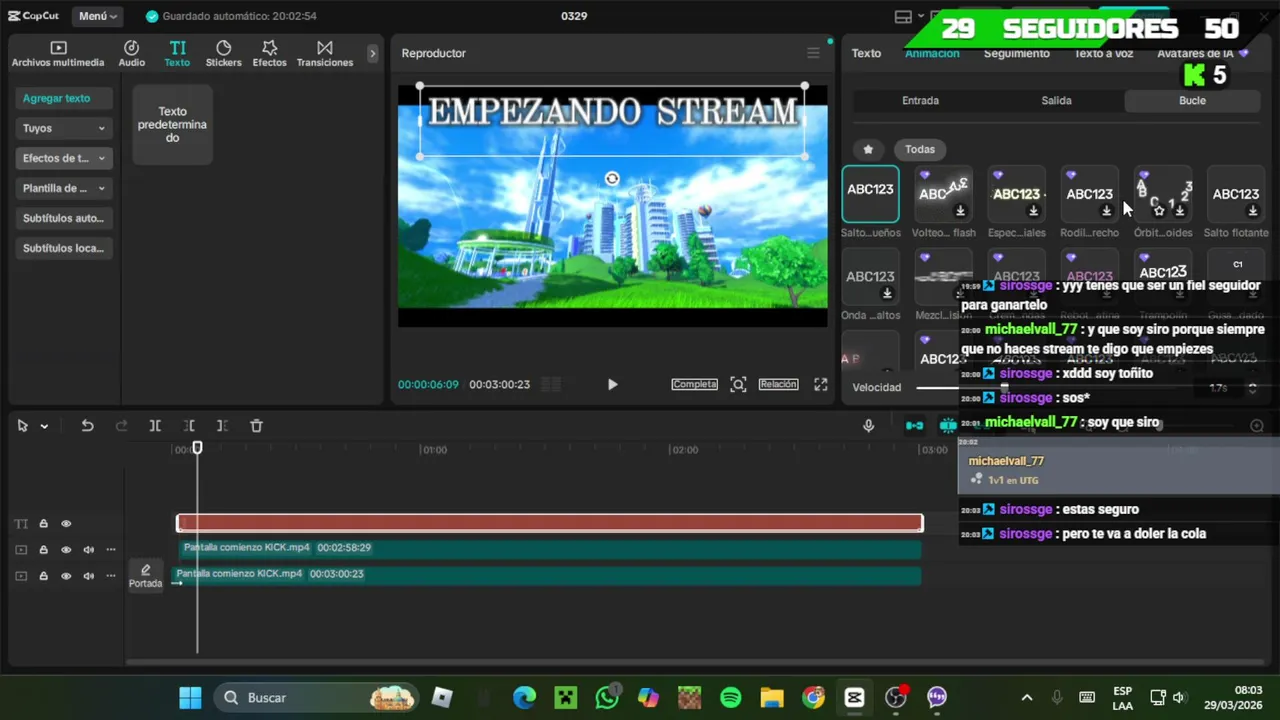Select the Salida animation tab
Viewport: 1280px width, 720px height.
[1056, 100]
